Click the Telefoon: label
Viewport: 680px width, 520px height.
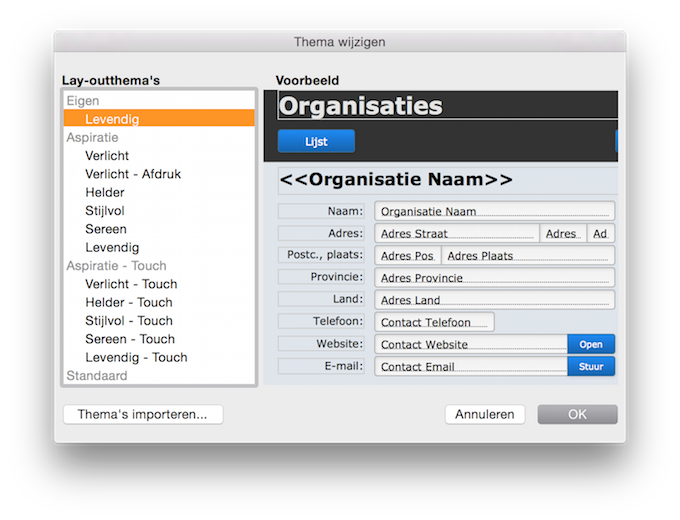321,321
